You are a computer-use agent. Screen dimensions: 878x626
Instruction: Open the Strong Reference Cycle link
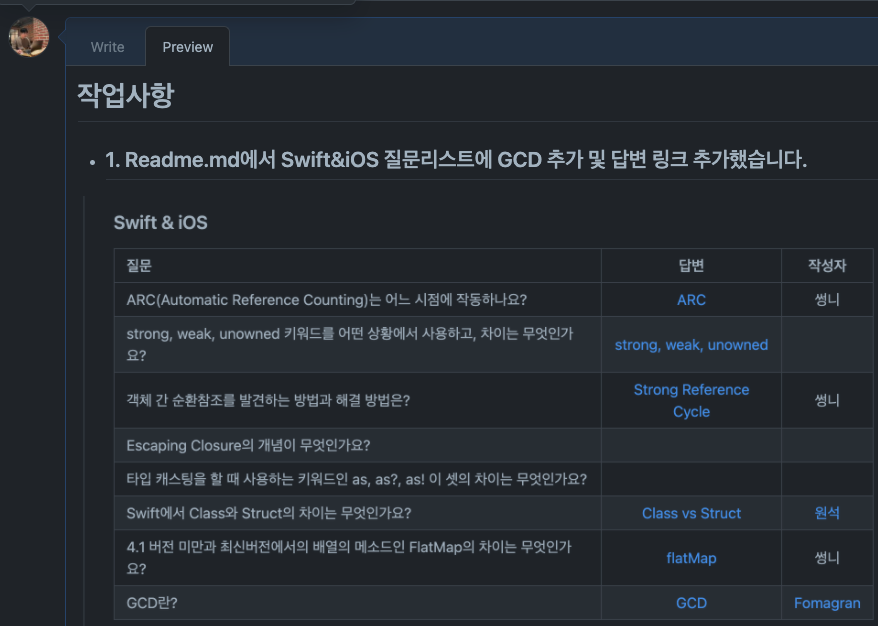[691, 400]
